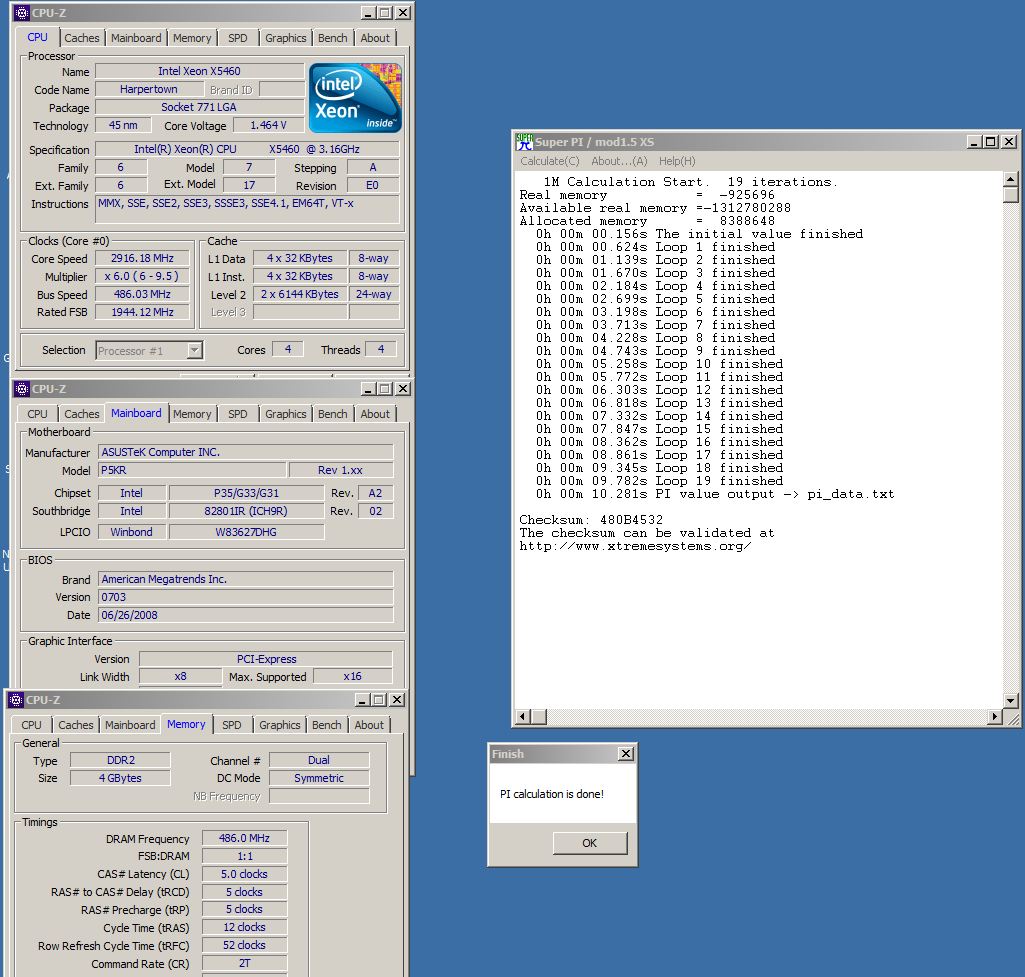Click the memory size value '4 GBytes'
The height and width of the screenshot is (977, 1025).
[x=120, y=778]
